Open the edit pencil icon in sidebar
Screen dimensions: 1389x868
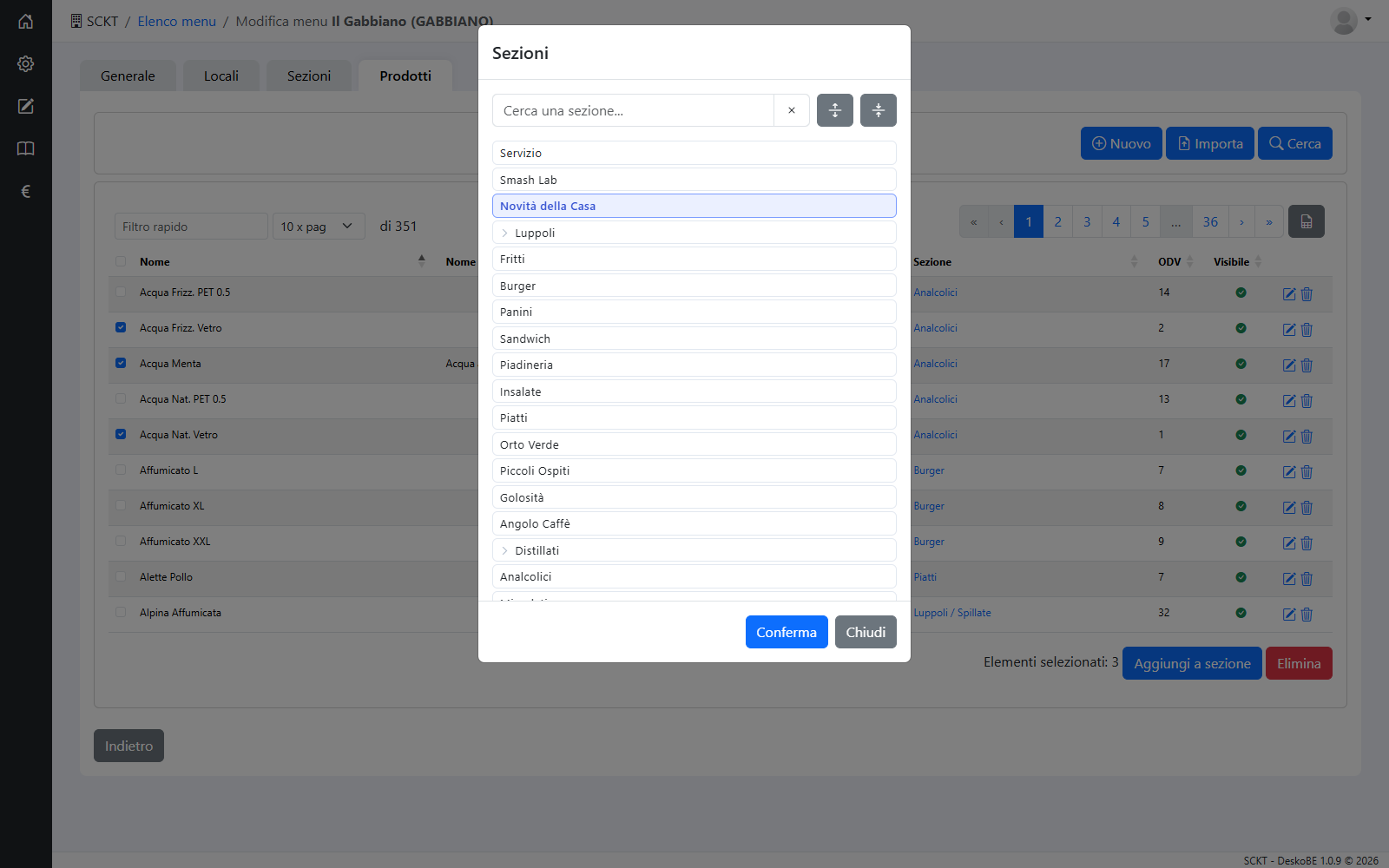[26, 106]
